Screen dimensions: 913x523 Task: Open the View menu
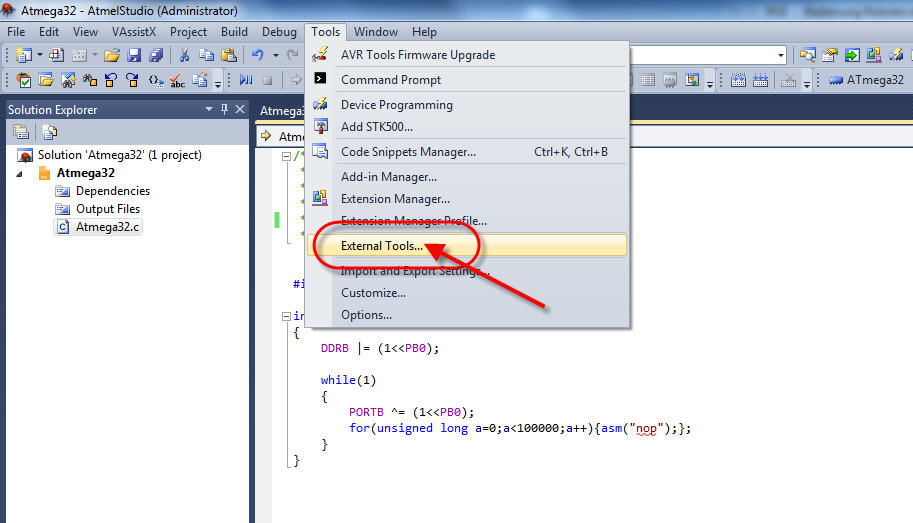tap(86, 32)
